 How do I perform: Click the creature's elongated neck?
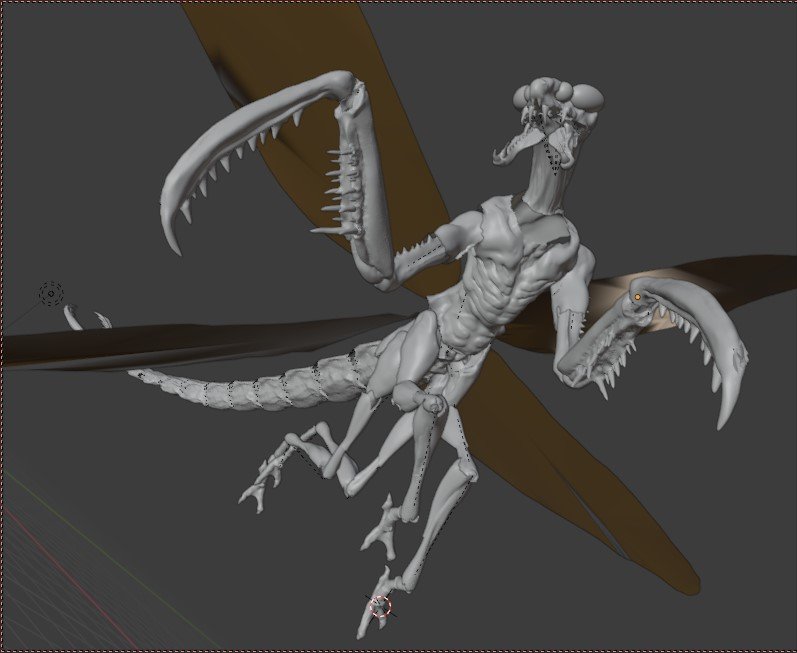pyautogui.click(x=541, y=178)
